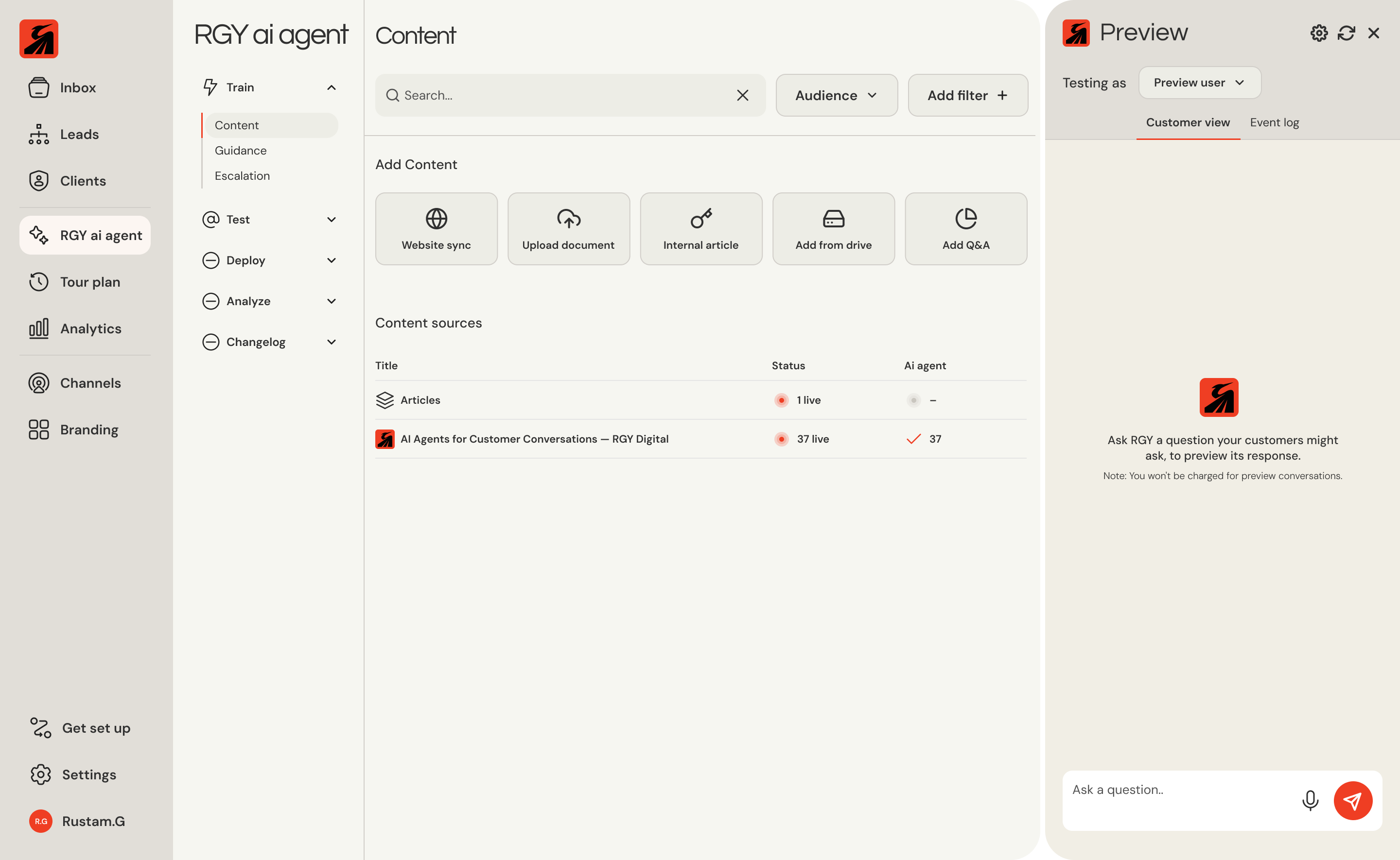Open the Channels section
Viewport: 1400px width, 860px height.
click(90, 383)
